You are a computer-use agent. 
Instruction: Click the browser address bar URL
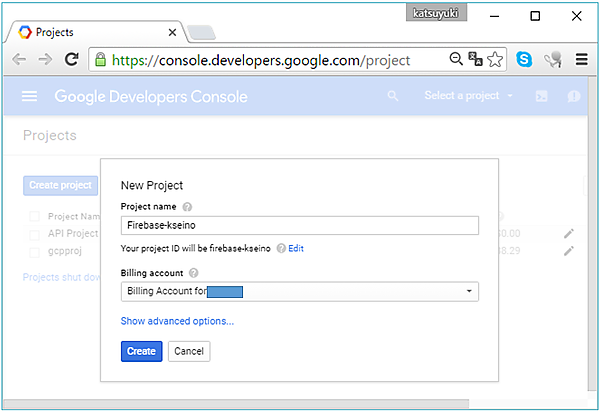(x=261, y=60)
